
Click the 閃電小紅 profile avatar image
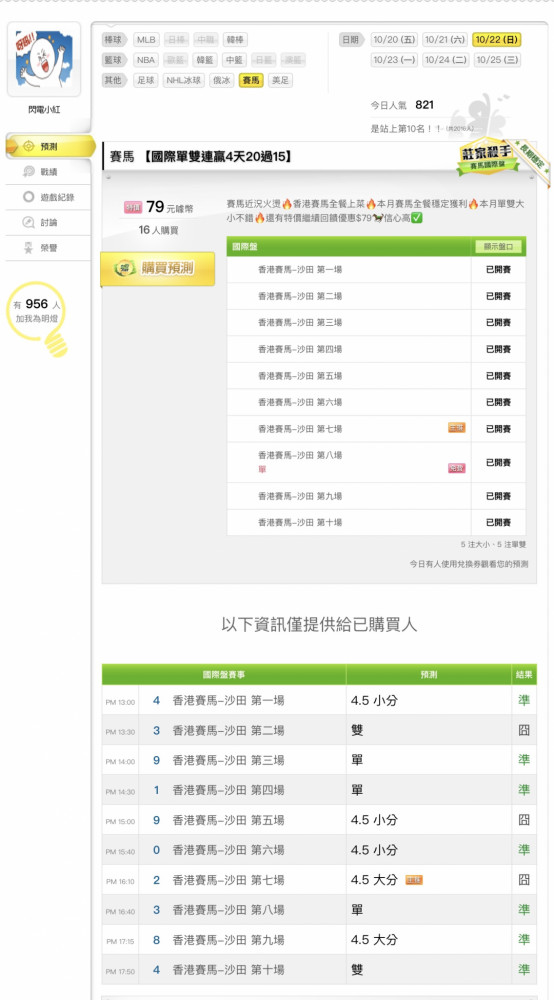pyautogui.click(x=44, y=59)
